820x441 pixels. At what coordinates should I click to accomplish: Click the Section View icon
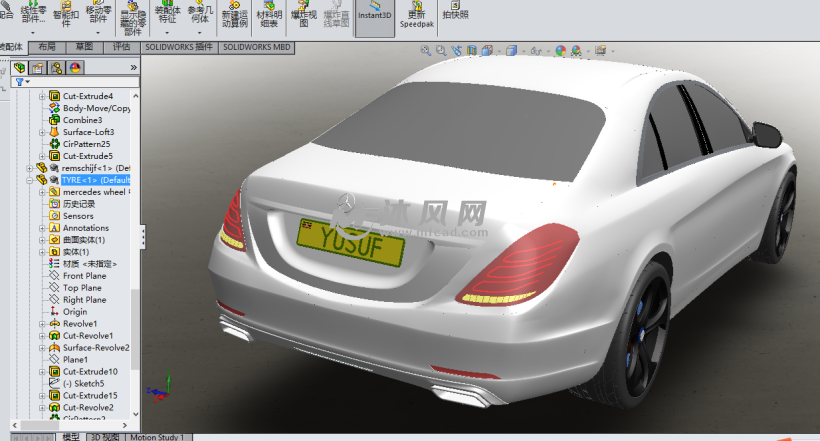click(472, 50)
